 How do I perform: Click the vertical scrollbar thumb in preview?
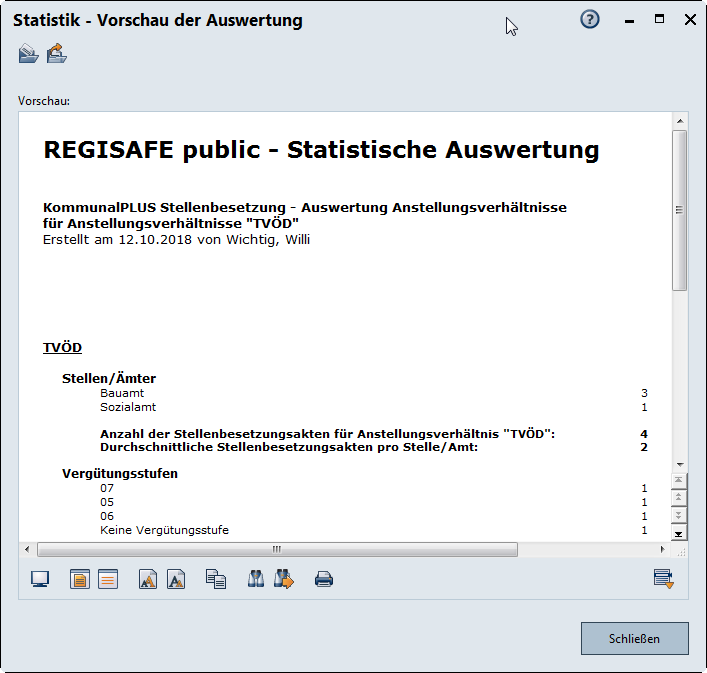pos(679,210)
